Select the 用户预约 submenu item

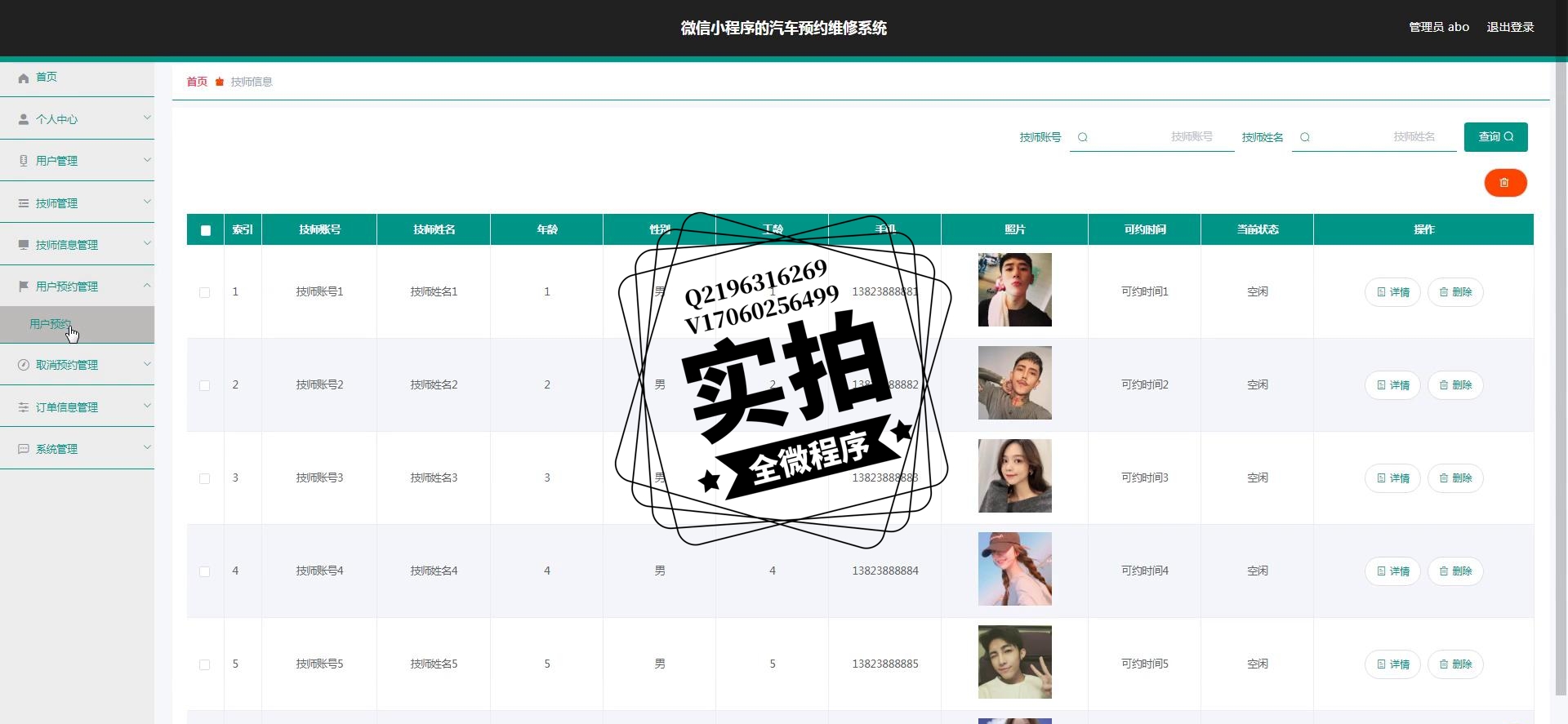77,325
